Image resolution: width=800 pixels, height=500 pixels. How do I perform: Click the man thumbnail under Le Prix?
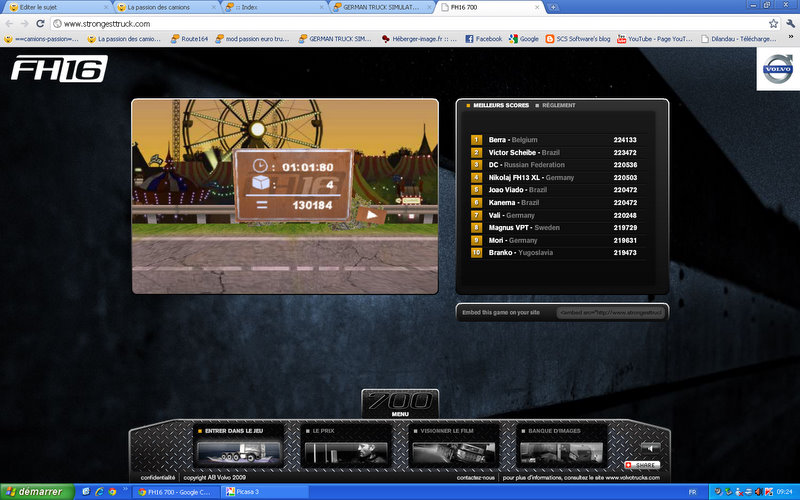point(346,453)
